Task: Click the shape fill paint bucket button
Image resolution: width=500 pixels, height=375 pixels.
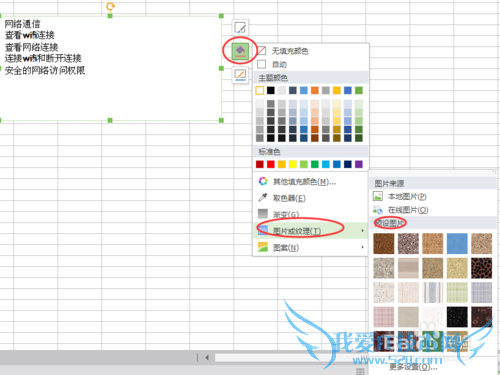Action: tap(240, 51)
